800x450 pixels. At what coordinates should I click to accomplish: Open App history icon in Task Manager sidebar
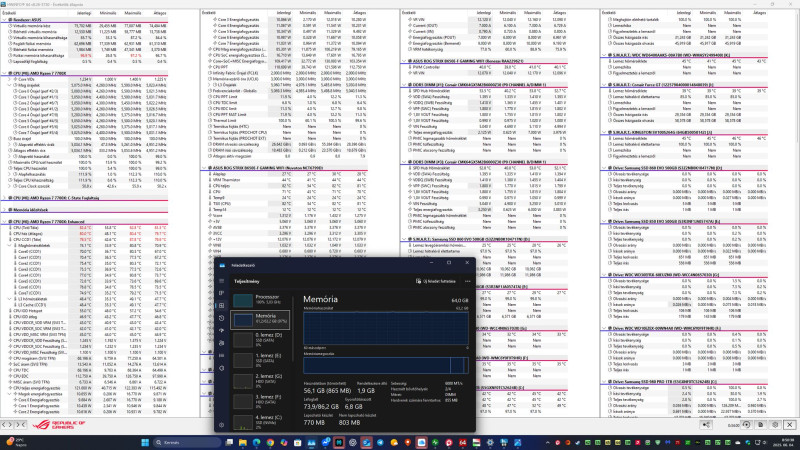(221, 318)
